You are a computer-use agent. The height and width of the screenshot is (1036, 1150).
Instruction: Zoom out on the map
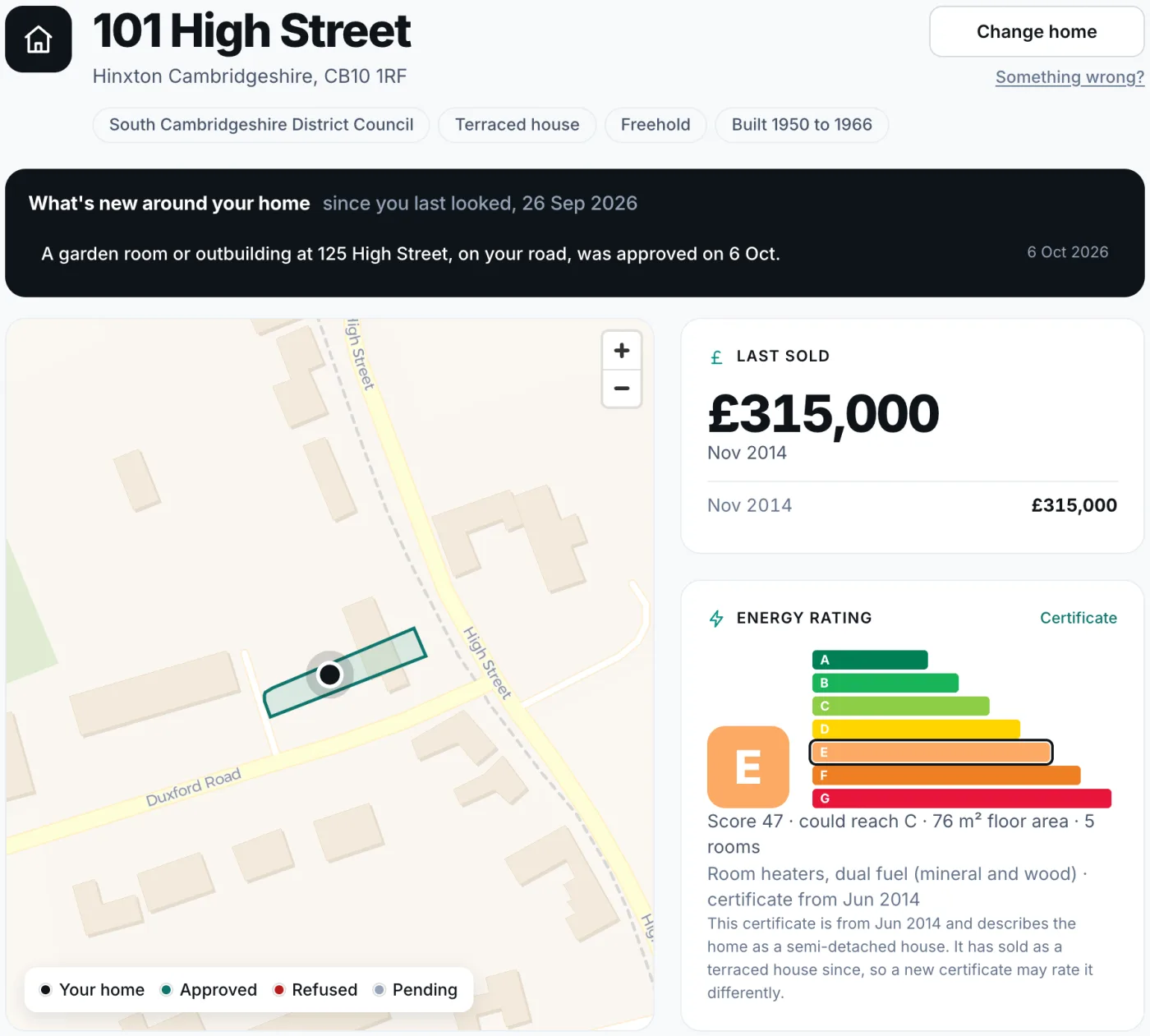click(622, 389)
